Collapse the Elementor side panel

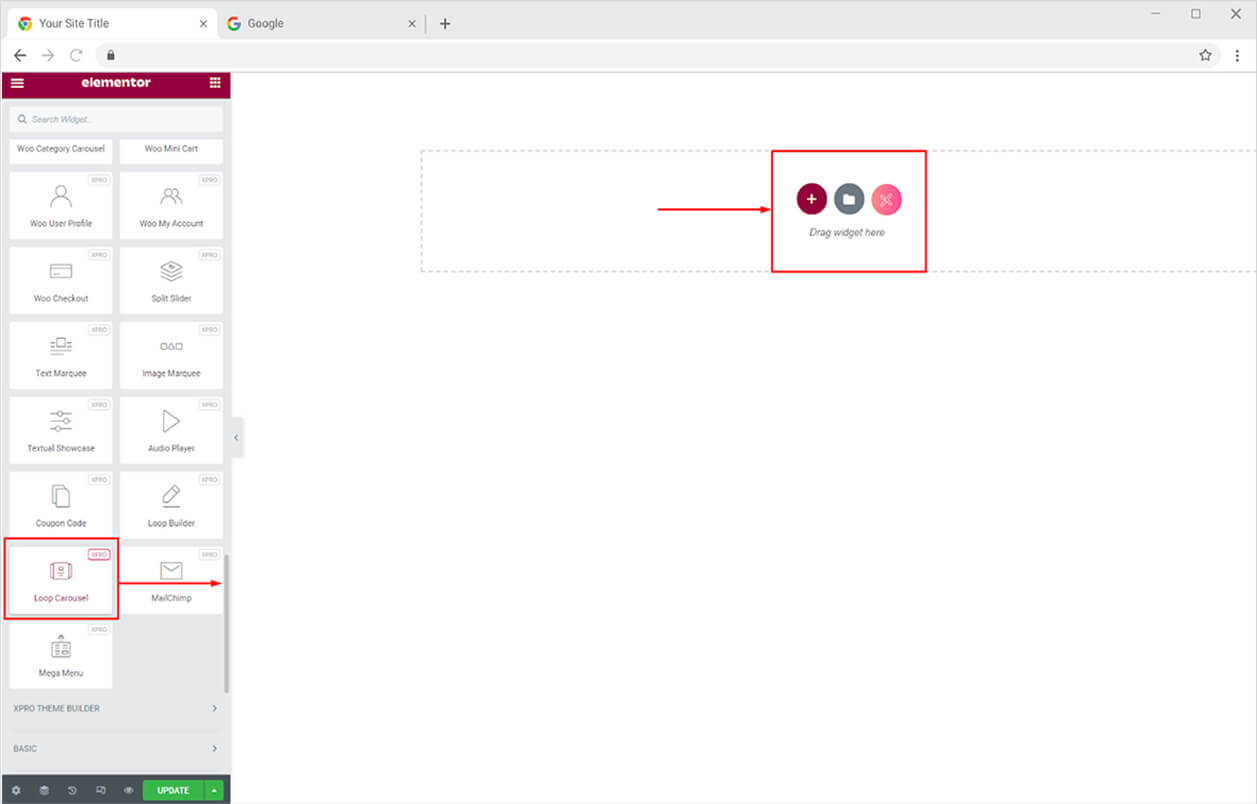pos(236,437)
